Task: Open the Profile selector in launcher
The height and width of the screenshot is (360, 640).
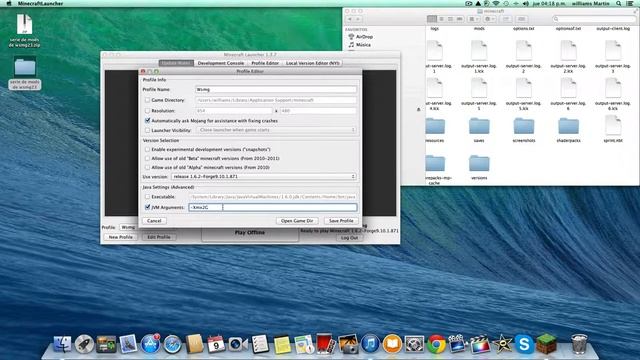Action: 128,227
